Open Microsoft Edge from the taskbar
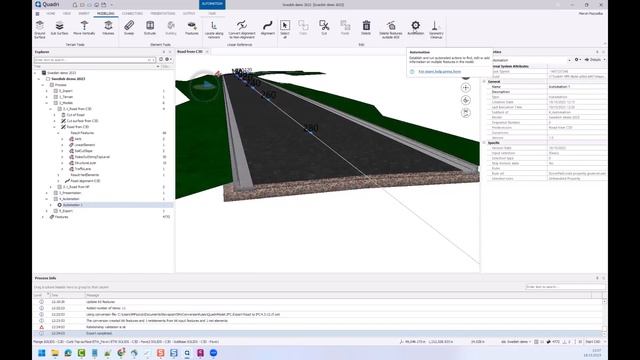 point(68,353)
